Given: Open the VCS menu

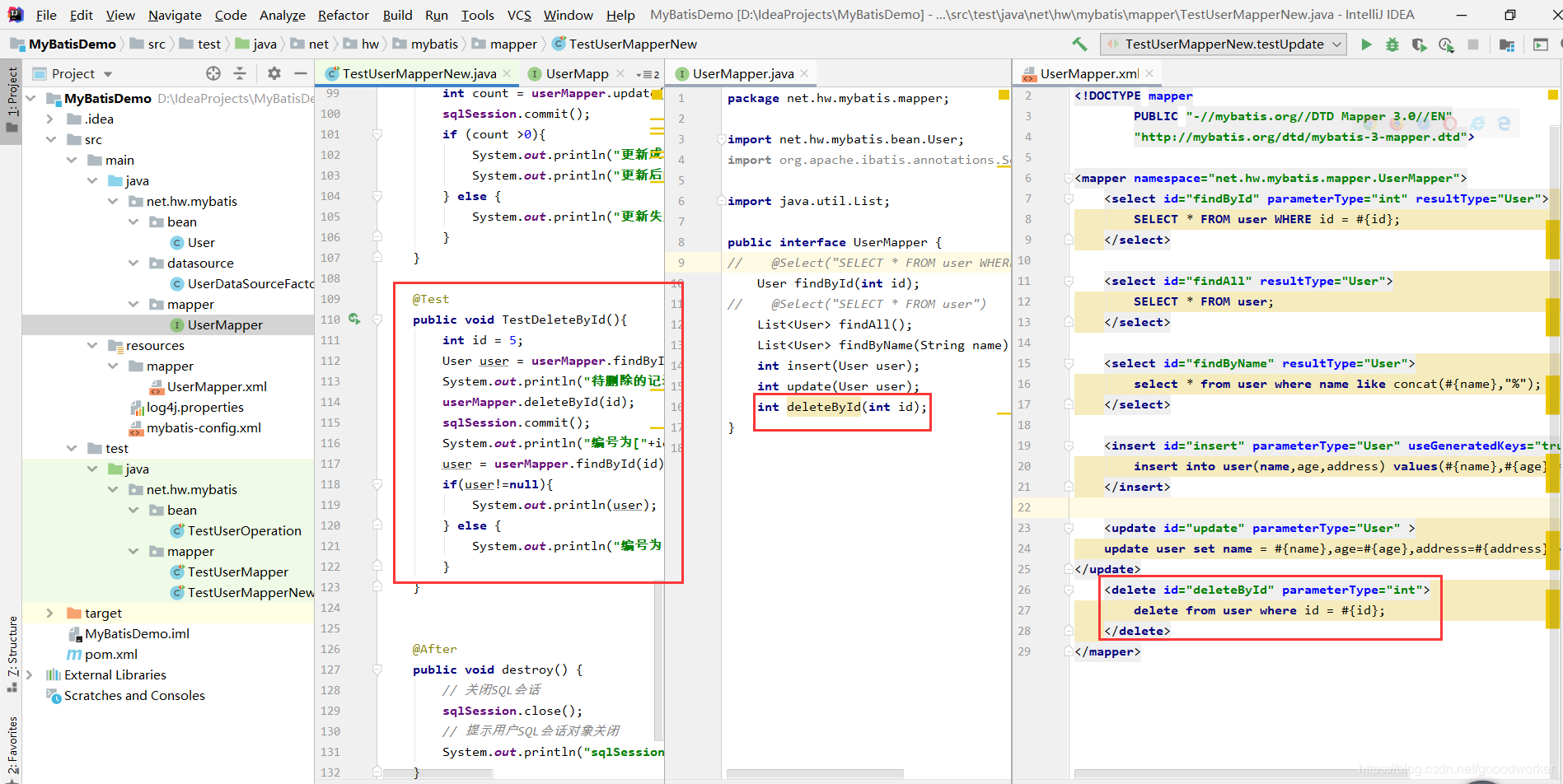Looking at the screenshot, I should point(519,15).
